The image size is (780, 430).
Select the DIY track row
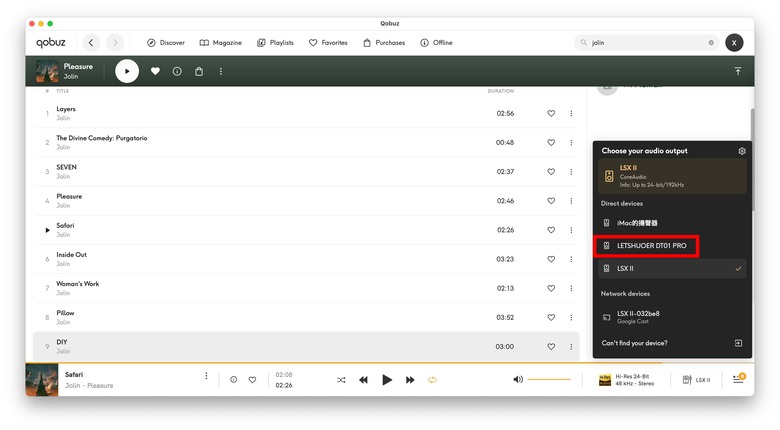pyautogui.click(x=306, y=346)
